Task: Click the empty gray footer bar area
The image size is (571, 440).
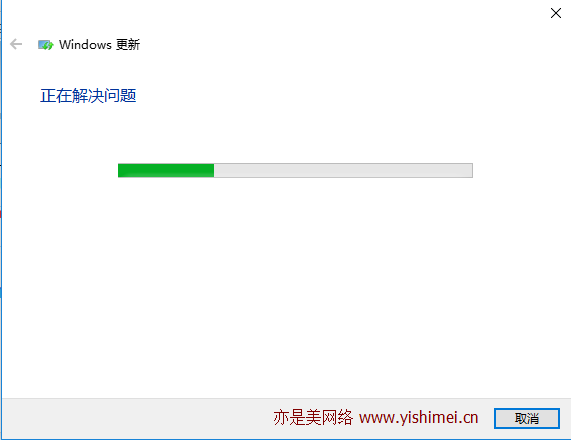Action: (x=135, y=418)
